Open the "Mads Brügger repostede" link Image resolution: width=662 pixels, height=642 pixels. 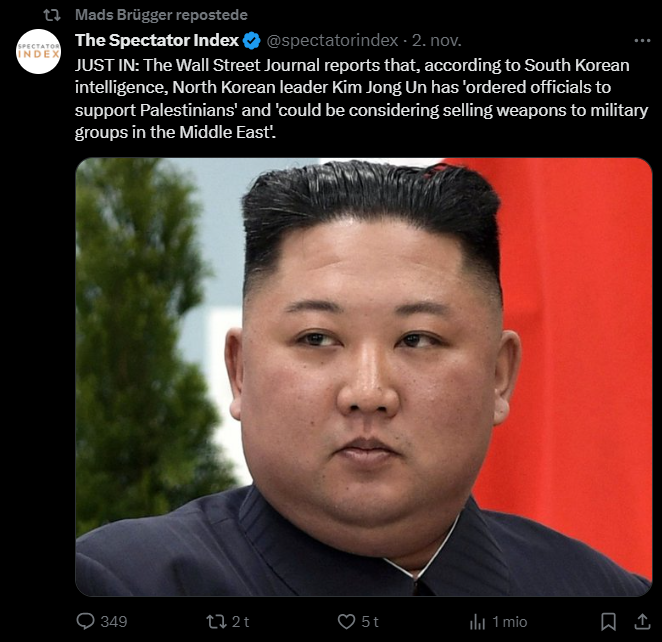click(161, 15)
